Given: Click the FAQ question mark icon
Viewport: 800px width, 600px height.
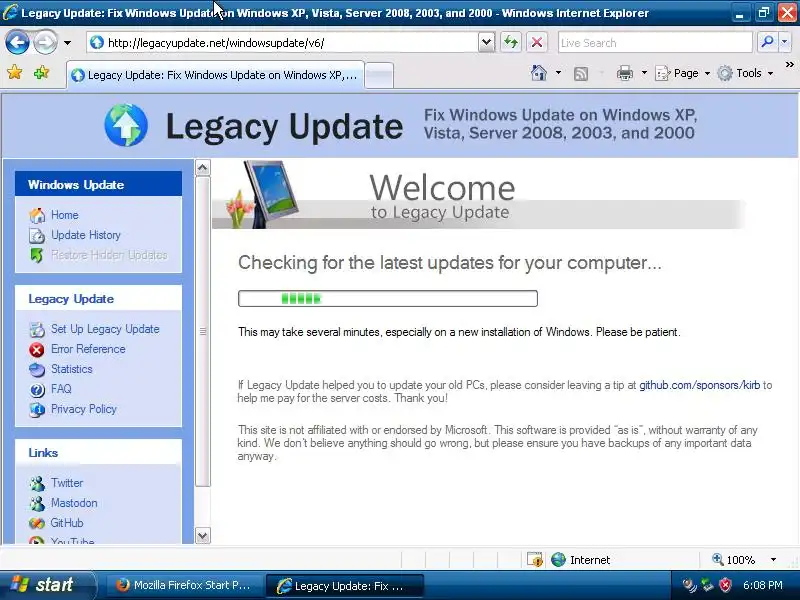Looking at the screenshot, I should pos(37,390).
